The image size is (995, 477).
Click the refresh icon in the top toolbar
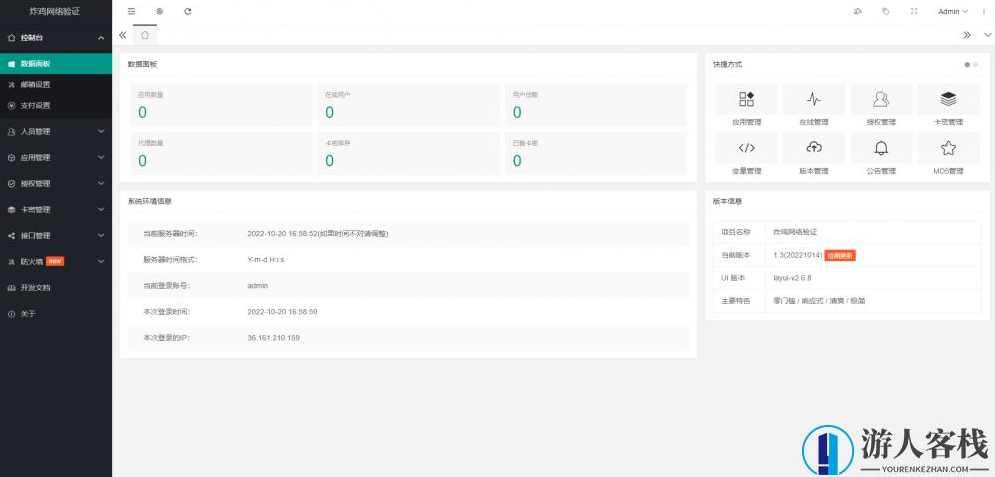188,11
